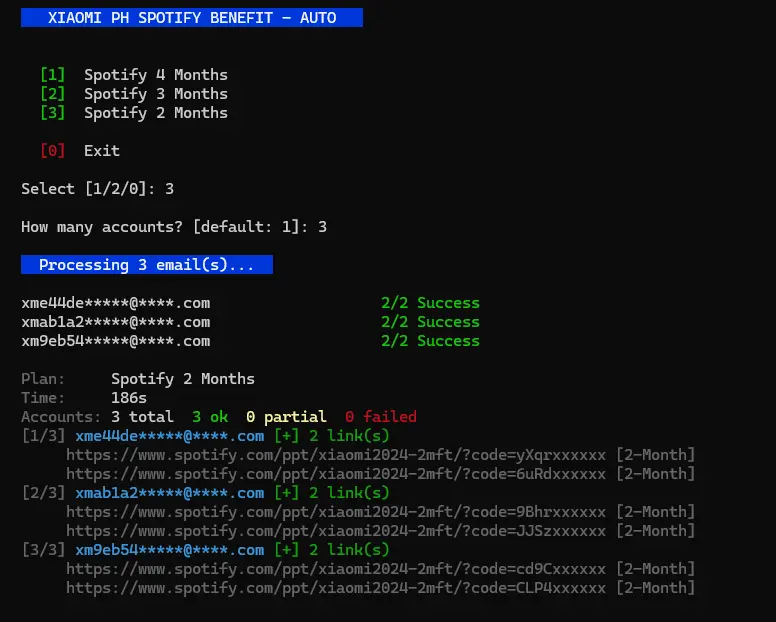Click the blue xm9eb54 email in results
The image size is (776, 622).
coord(169,550)
